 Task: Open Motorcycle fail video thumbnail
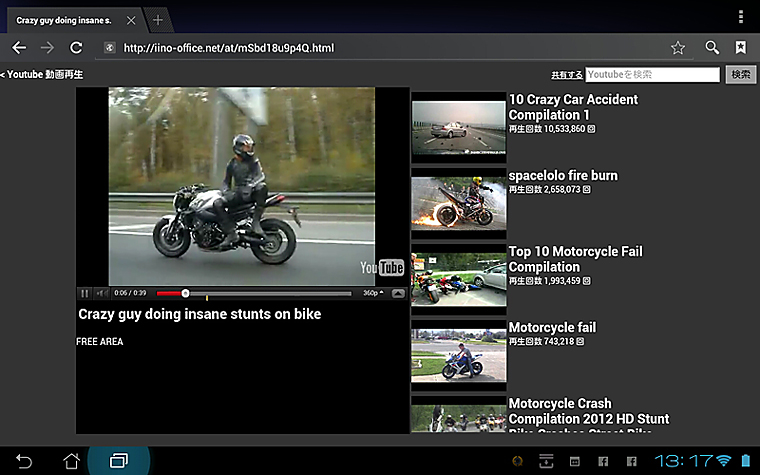tap(459, 355)
